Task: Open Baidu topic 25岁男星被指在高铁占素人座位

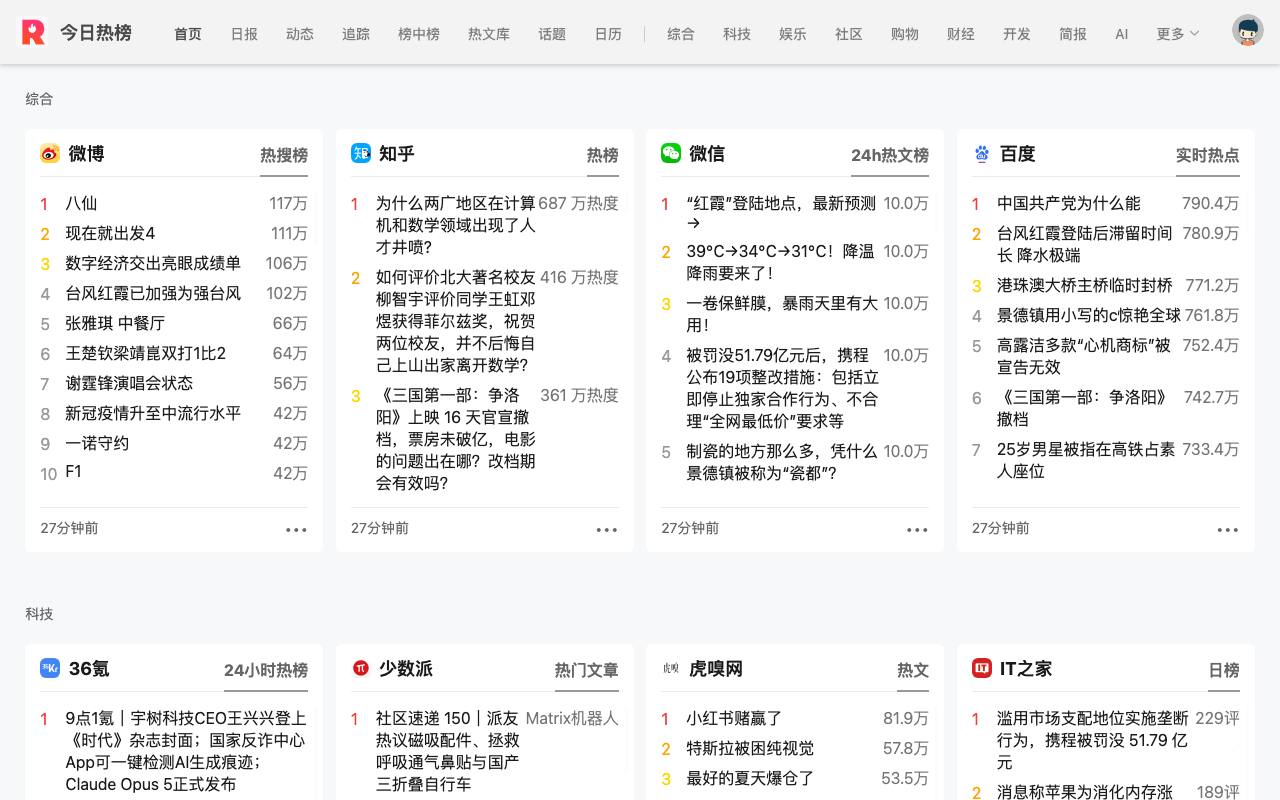Action: [1086, 460]
